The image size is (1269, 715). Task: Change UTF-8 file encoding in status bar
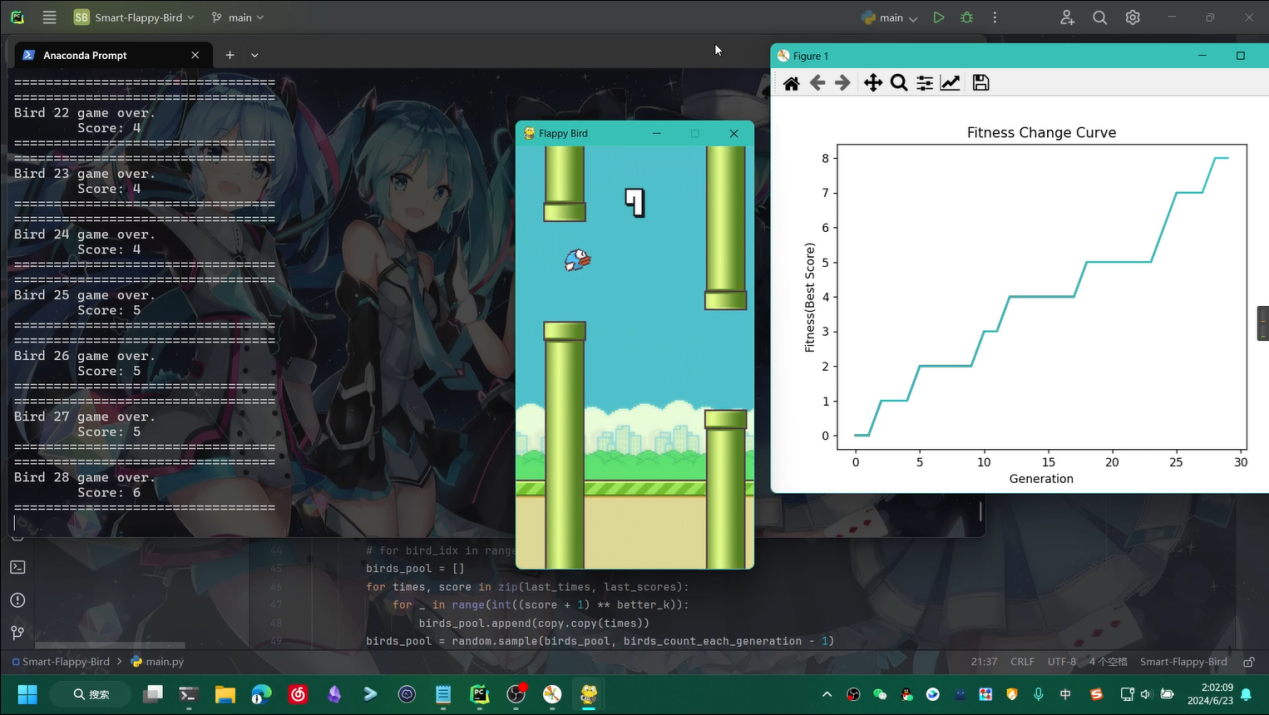coord(1061,661)
